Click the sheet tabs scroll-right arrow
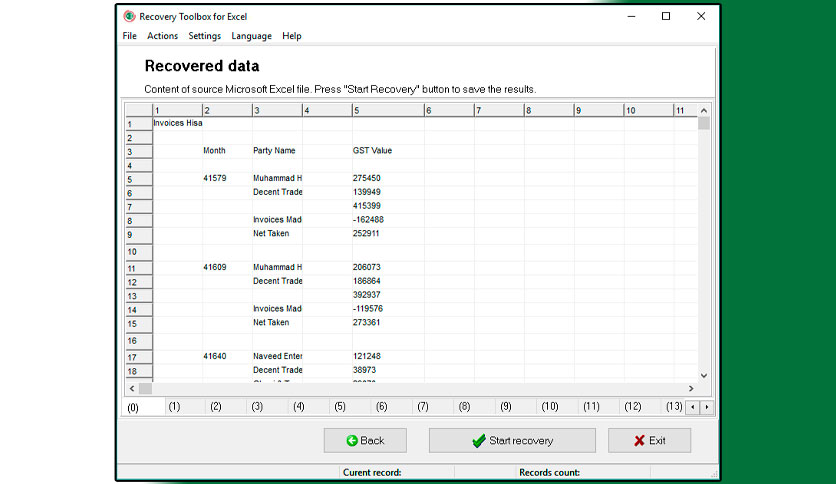This screenshot has width=836, height=484. pos(707,407)
